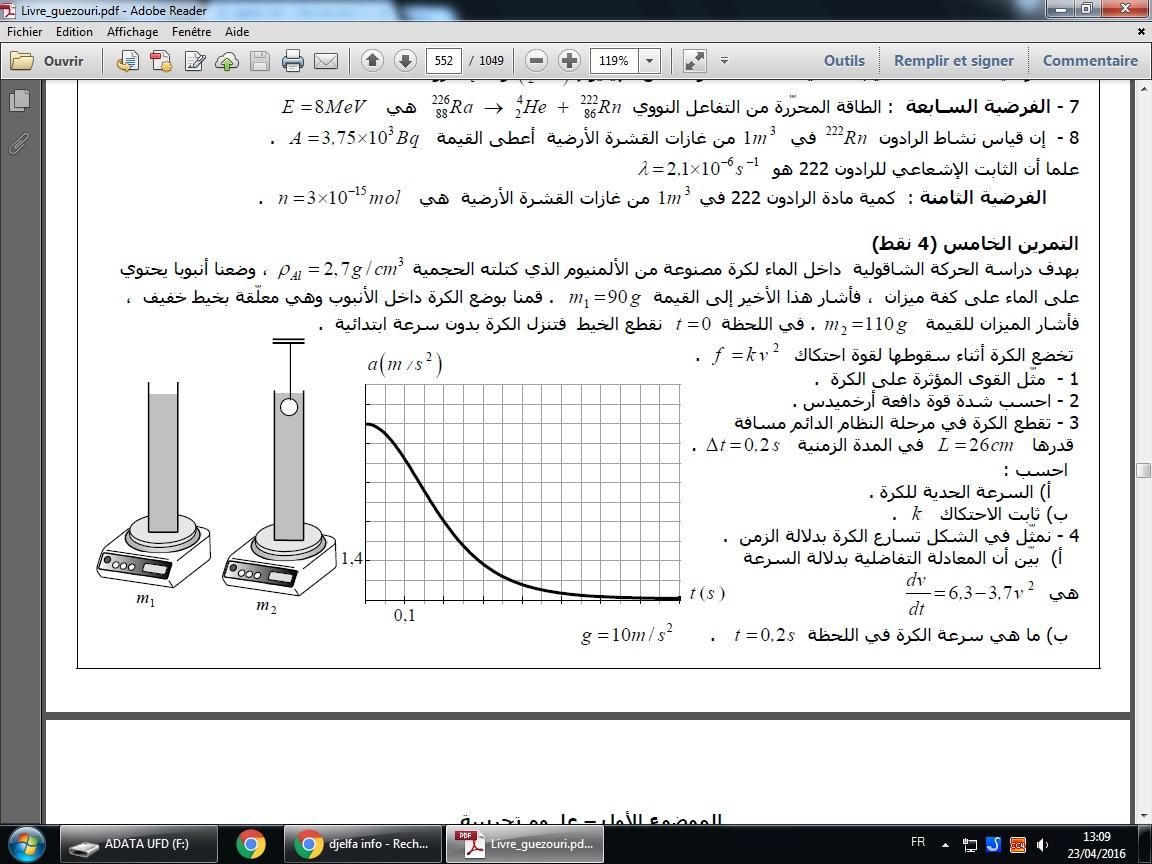
Task: Launch the pinned Chrome taskbar icon
Action: (251, 844)
